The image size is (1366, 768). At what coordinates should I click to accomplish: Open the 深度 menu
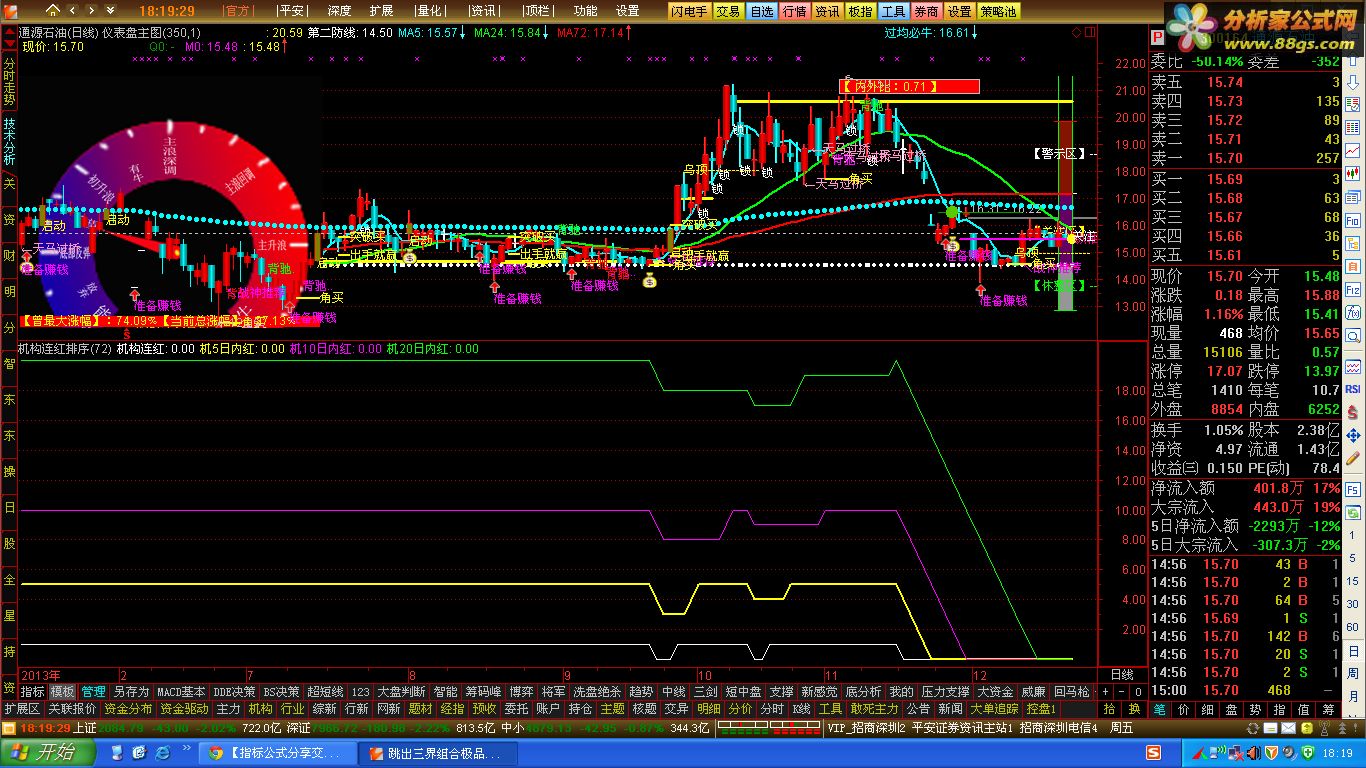click(339, 11)
